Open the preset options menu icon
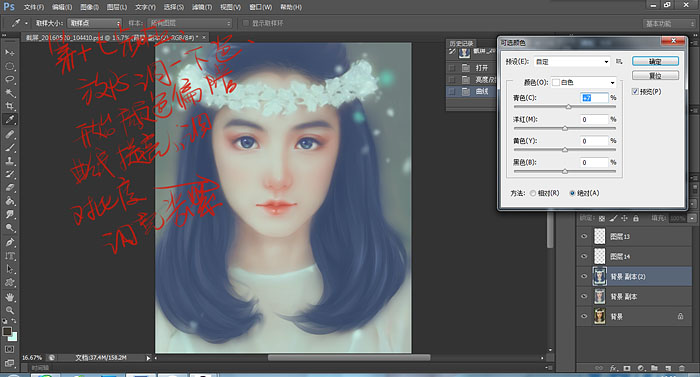The width and height of the screenshot is (700, 377). coord(619,62)
